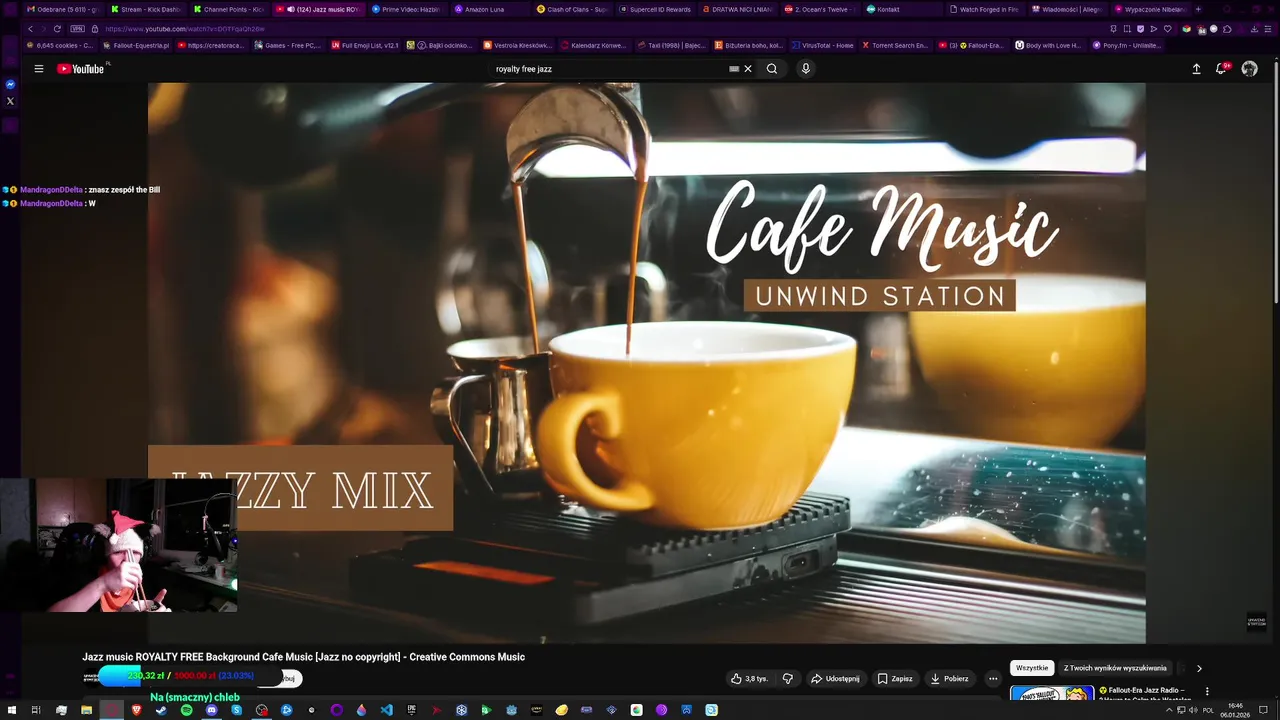Open the Fallout-Equestria.pl bookmark
This screenshot has height=720, width=1280.
pyautogui.click(x=136, y=45)
